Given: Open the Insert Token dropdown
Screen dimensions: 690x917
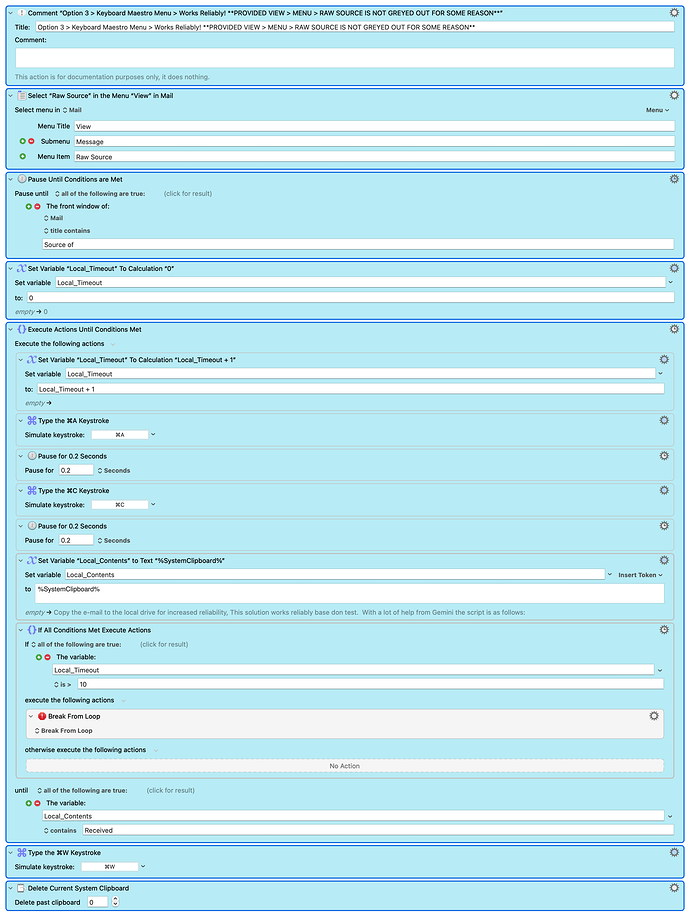Looking at the screenshot, I should tap(640, 575).
